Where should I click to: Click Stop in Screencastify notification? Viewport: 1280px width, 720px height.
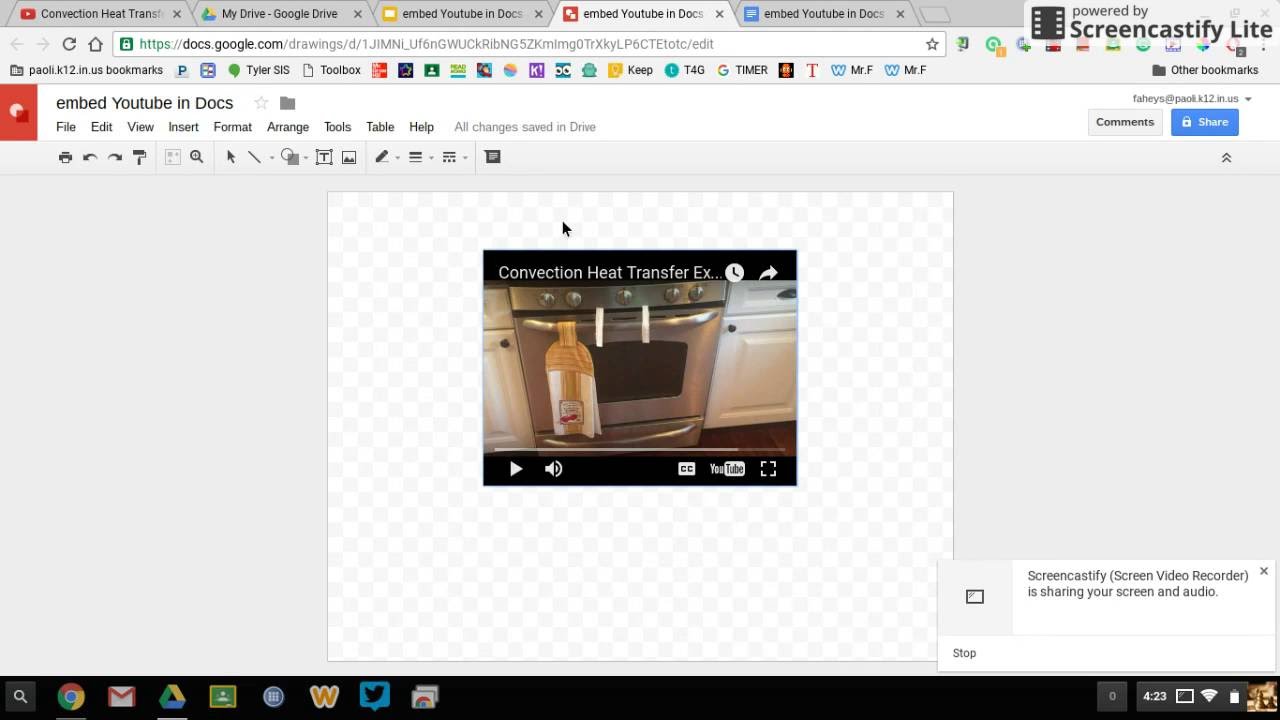click(964, 653)
